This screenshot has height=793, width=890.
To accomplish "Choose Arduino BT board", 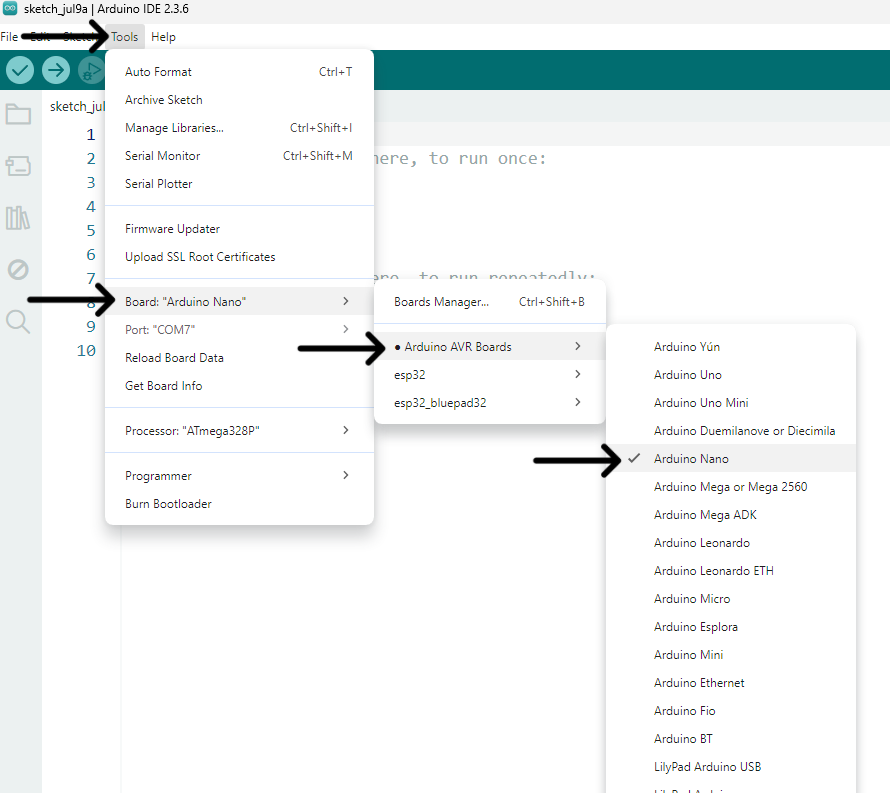I will click(731, 739).
